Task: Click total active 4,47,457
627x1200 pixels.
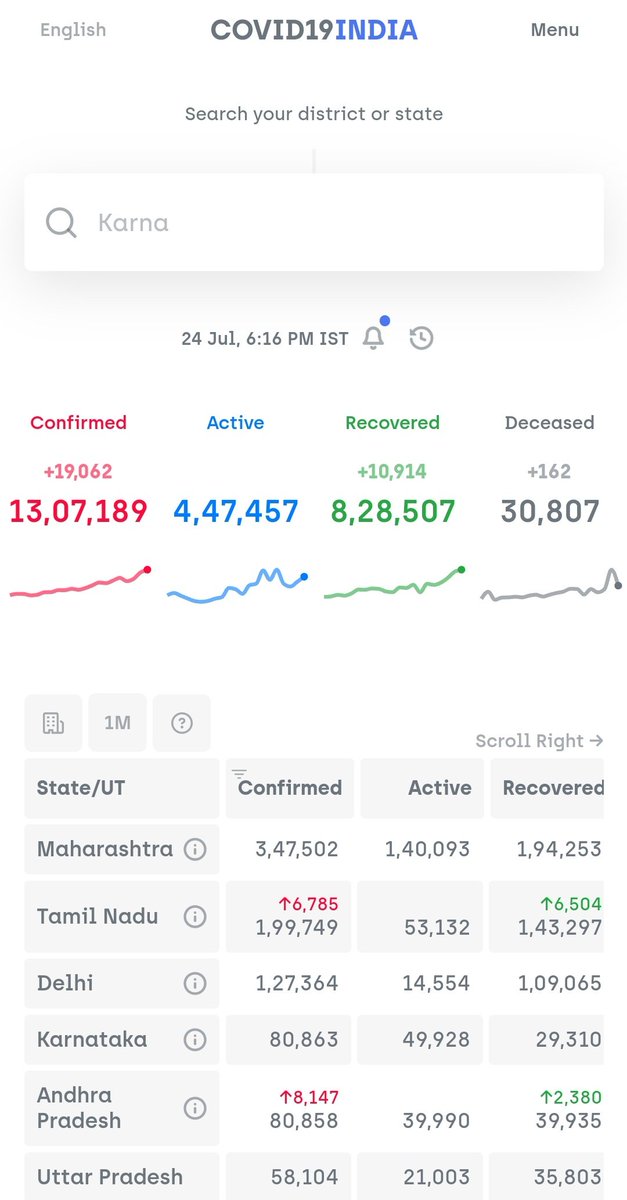Action: (x=236, y=512)
